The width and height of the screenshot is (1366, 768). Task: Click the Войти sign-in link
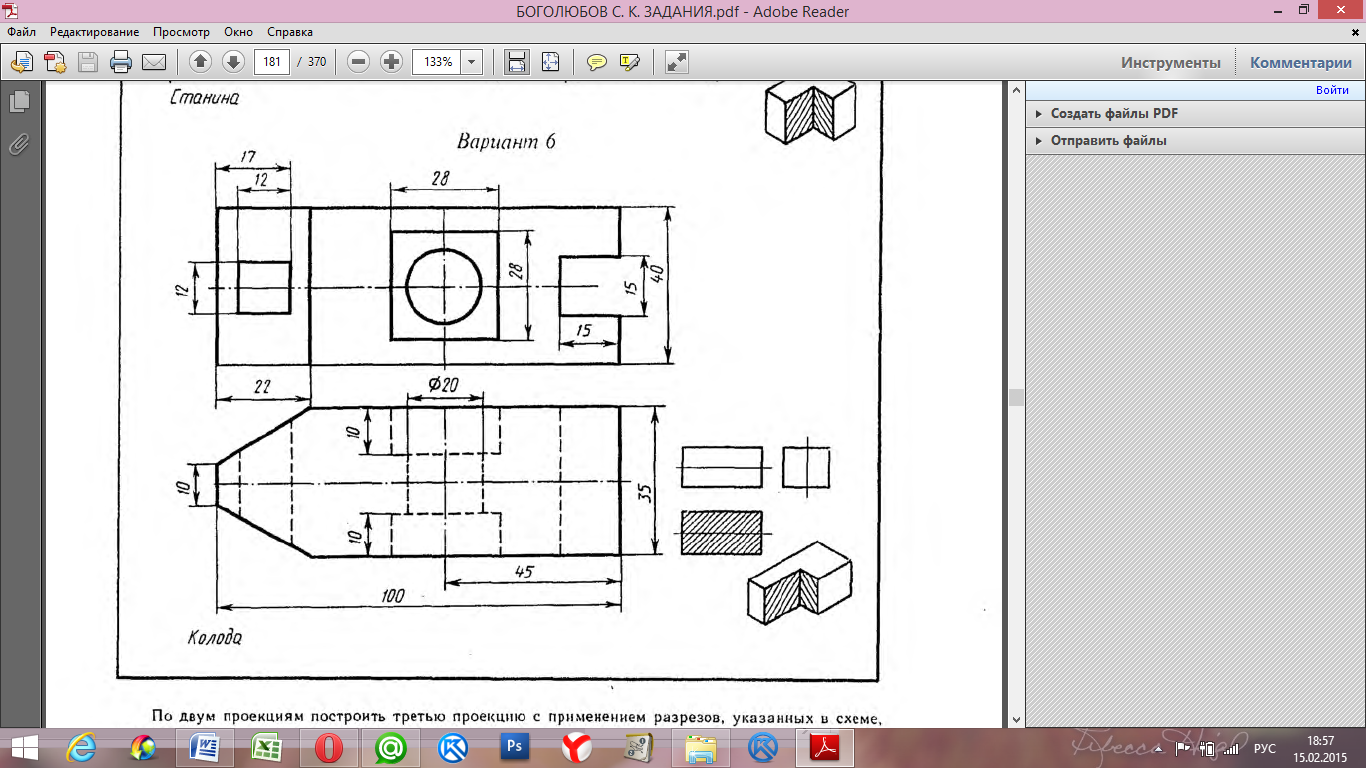pyautogui.click(x=1332, y=90)
